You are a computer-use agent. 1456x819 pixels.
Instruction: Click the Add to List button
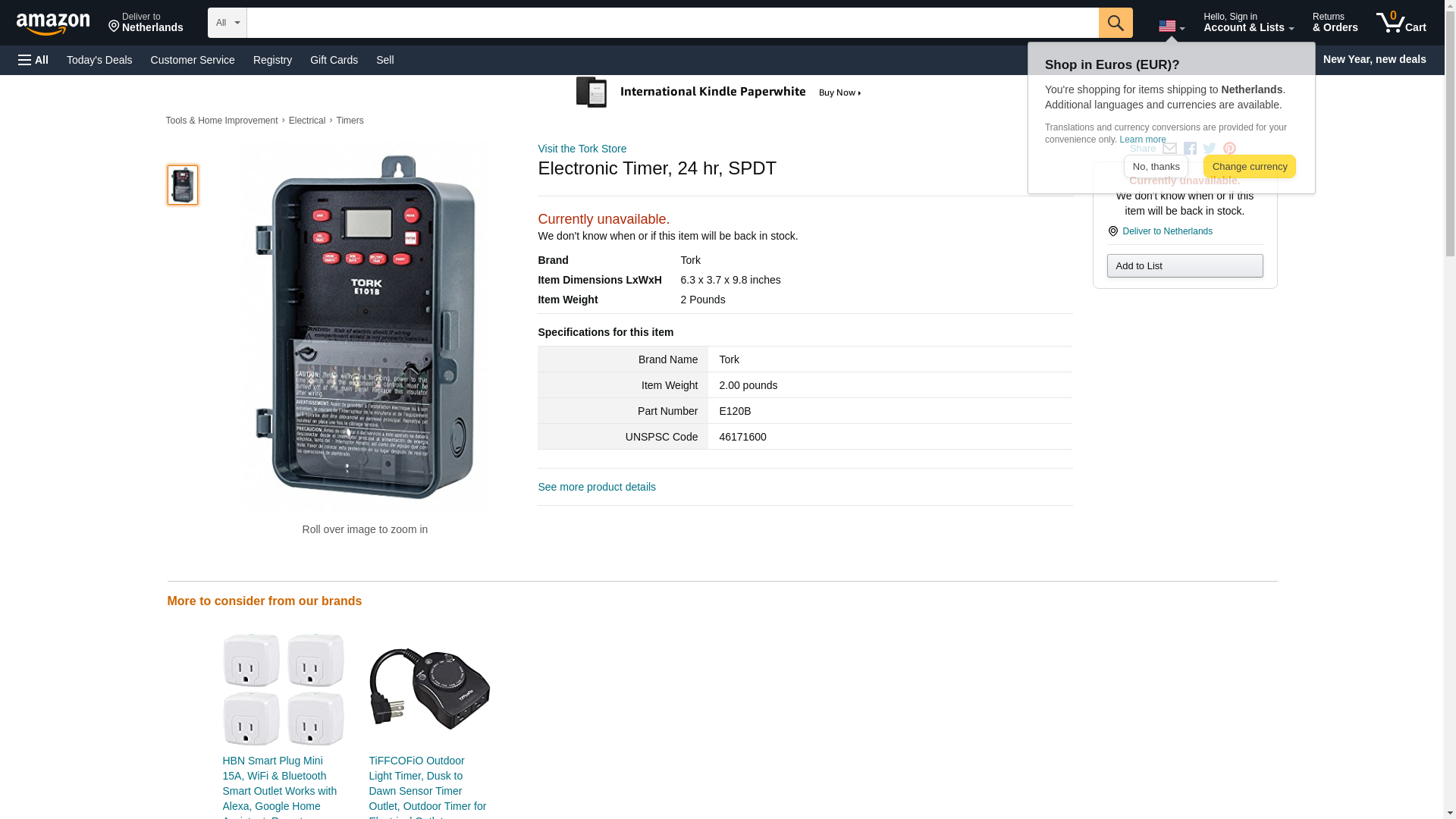tap(1184, 266)
